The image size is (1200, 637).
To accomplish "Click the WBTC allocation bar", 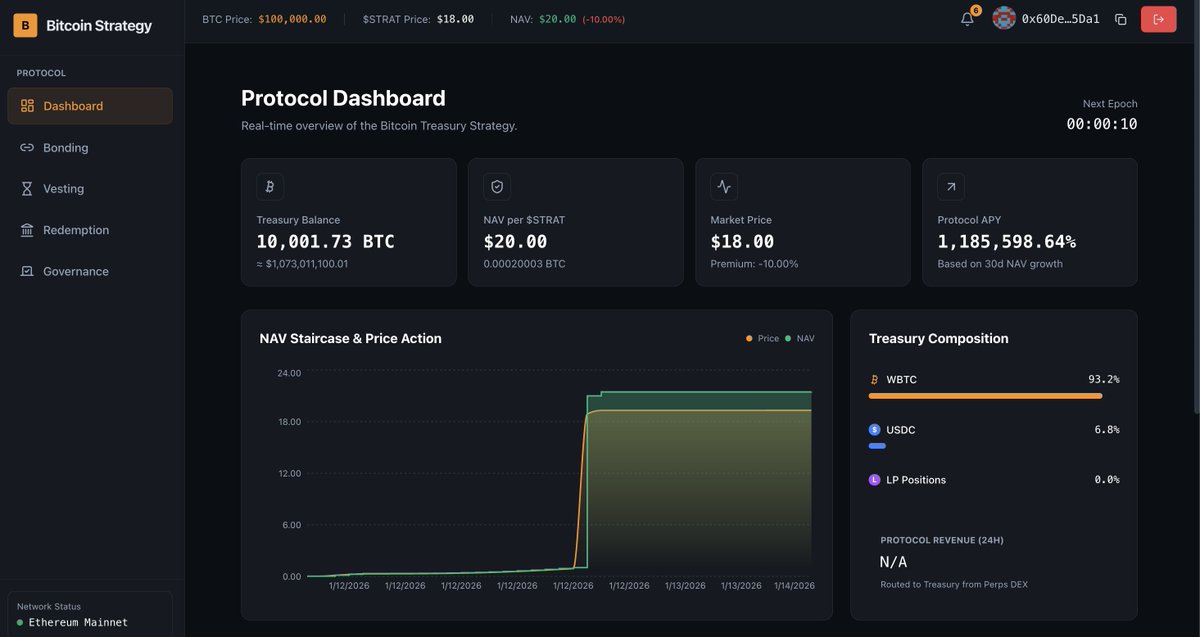I will (x=984, y=395).
